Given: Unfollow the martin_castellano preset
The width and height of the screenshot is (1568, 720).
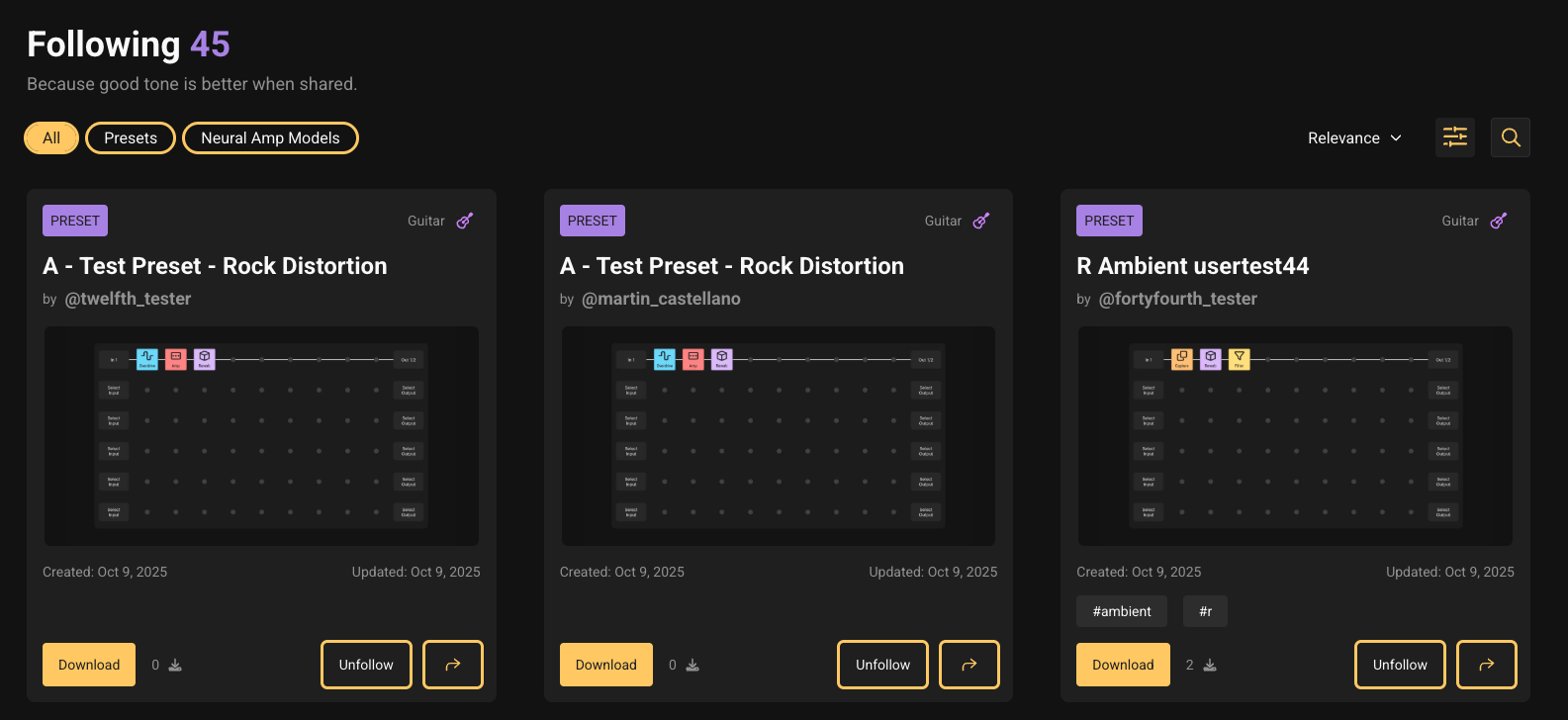Looking at the screenshot, I should [x=882, y=665].
